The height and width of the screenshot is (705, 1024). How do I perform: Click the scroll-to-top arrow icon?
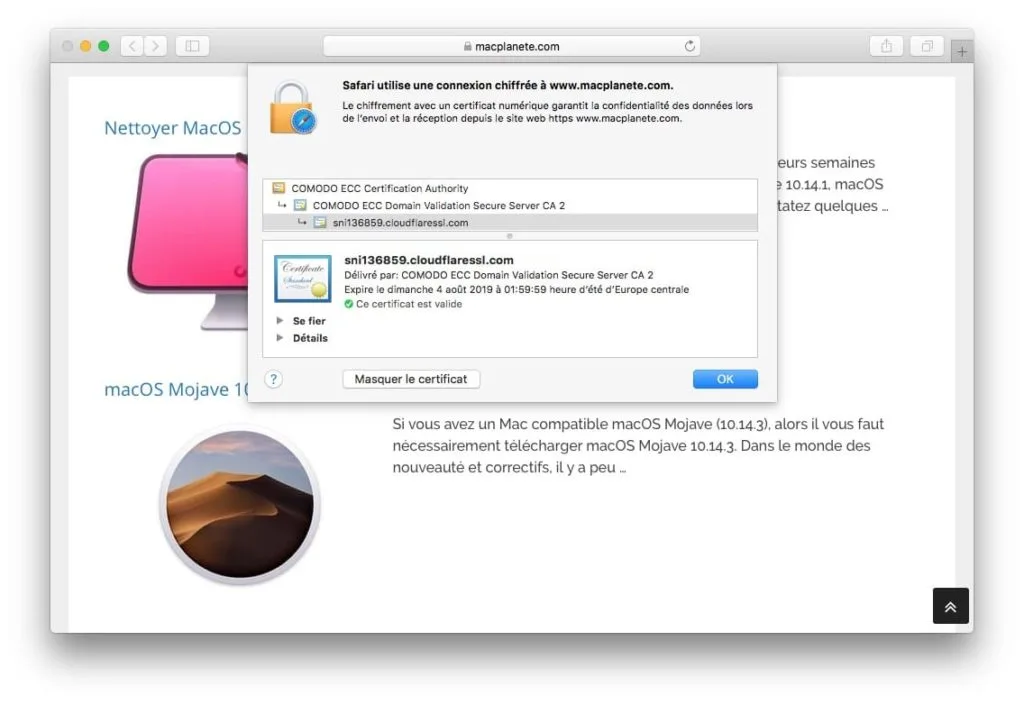[x=950, y=606]
